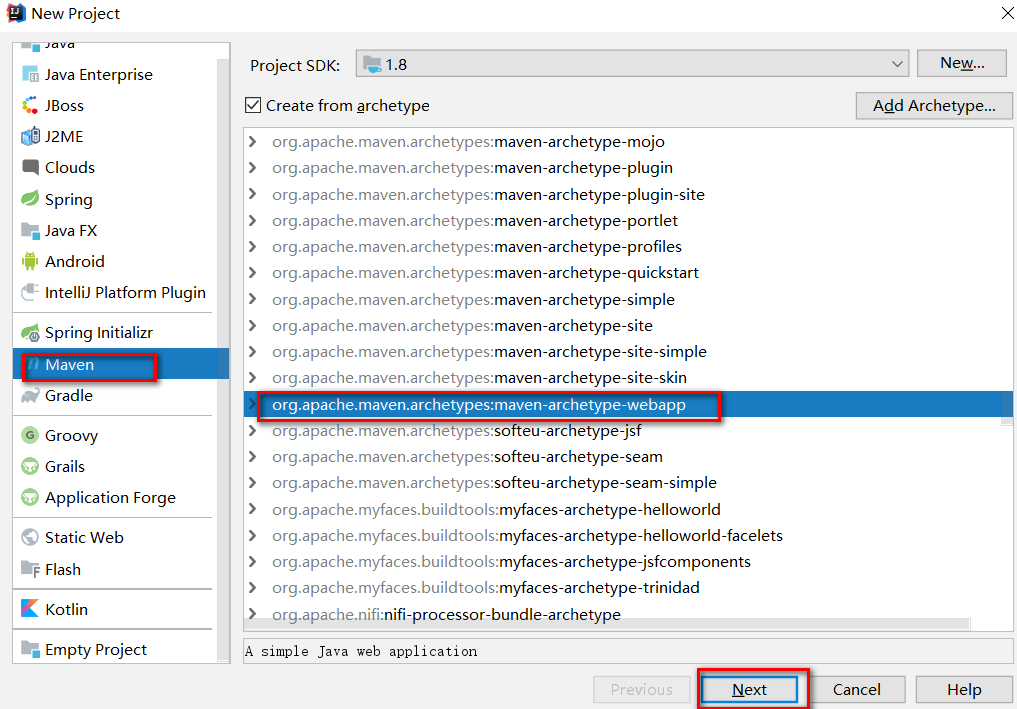Image resolution: width=1017 pixels, height=709 pixels.
Task: Expand the maven-archetype-simple entry
Action: [253, 299]
